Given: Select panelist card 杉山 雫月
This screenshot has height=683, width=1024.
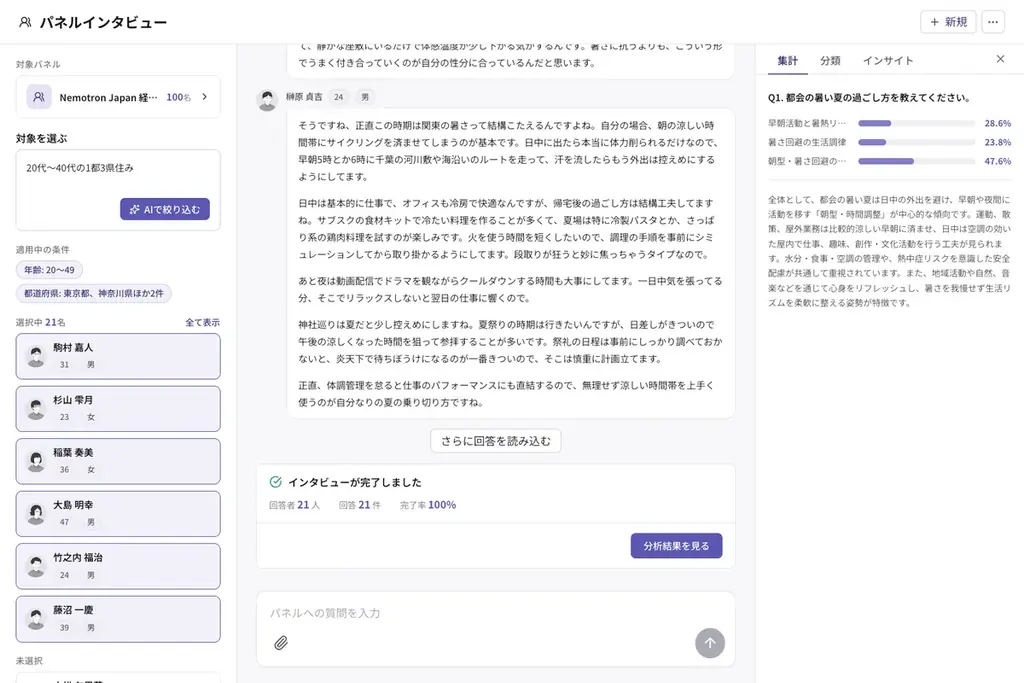Looking at the screenshot, I should tap(118, 409).
